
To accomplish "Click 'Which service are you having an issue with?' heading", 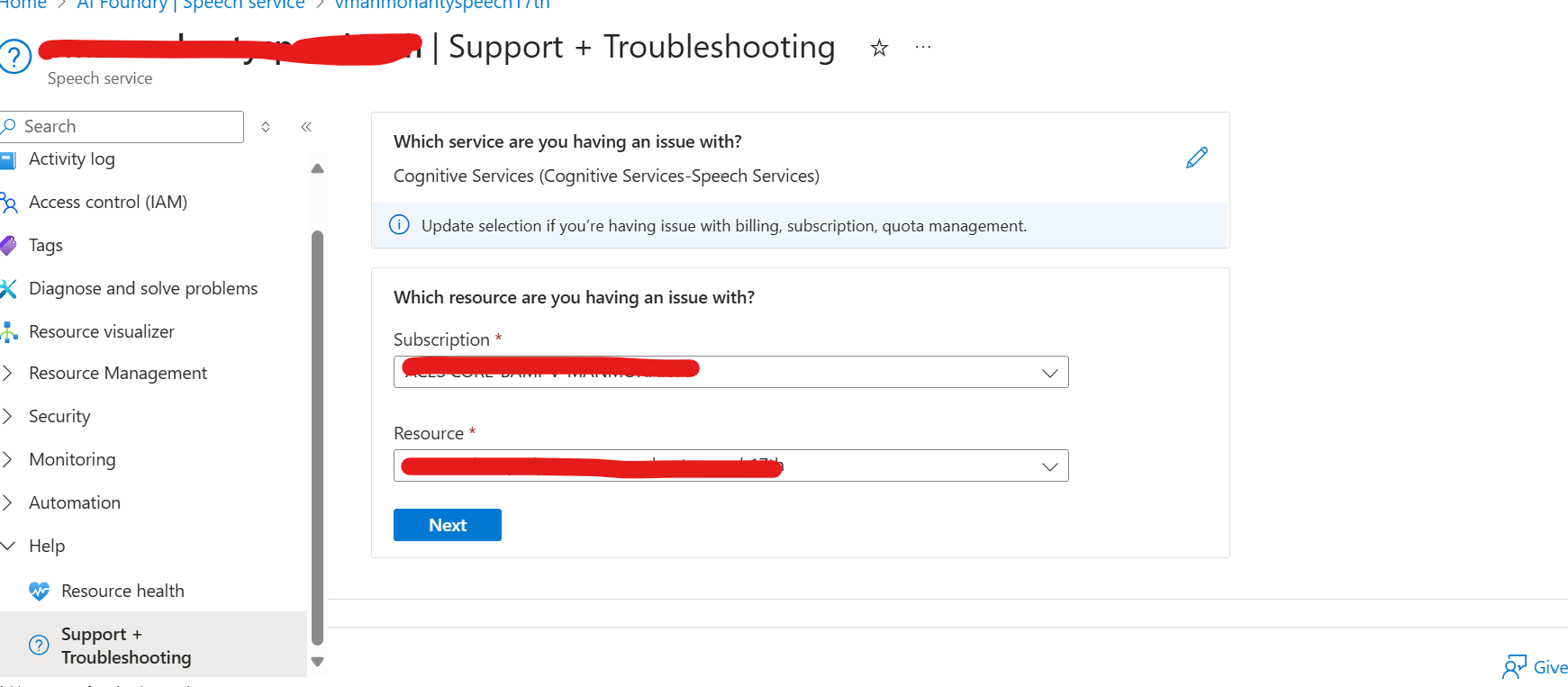I will coord(567,141).
